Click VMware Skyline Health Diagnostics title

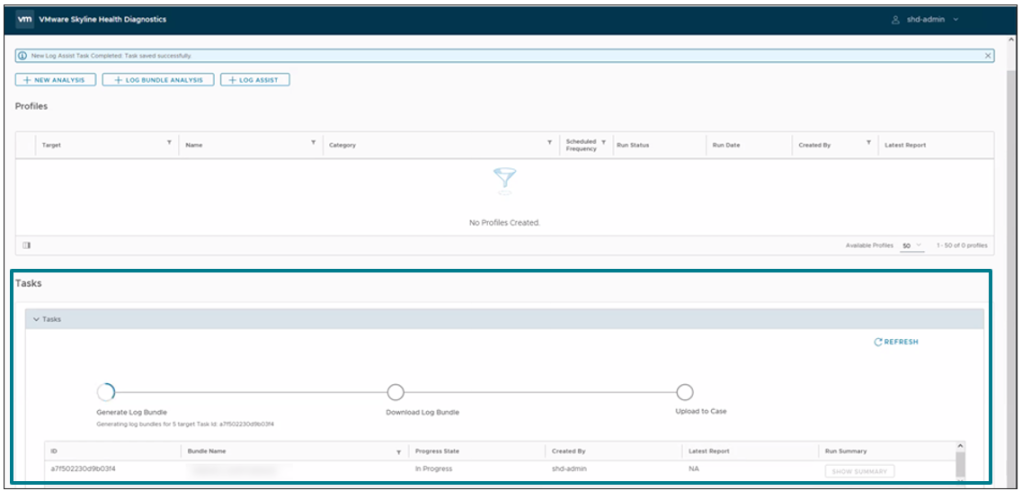103,20
